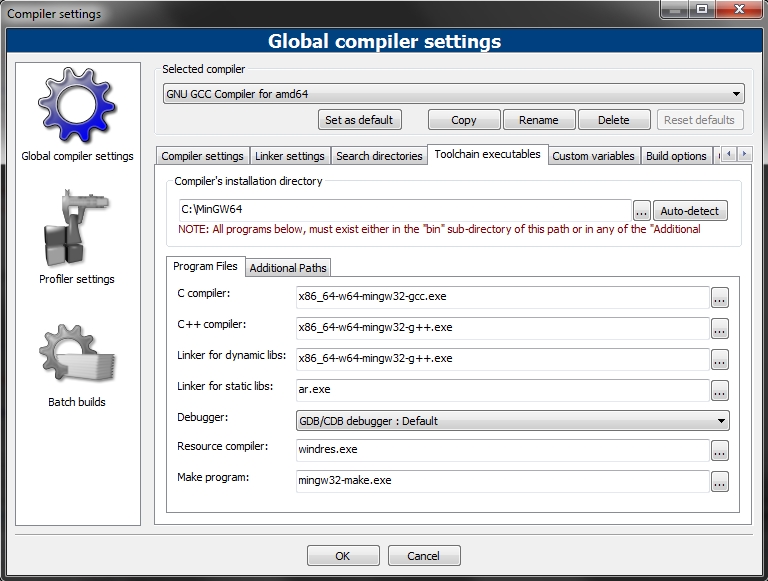Open the Batch builds icon

[77, 356]
